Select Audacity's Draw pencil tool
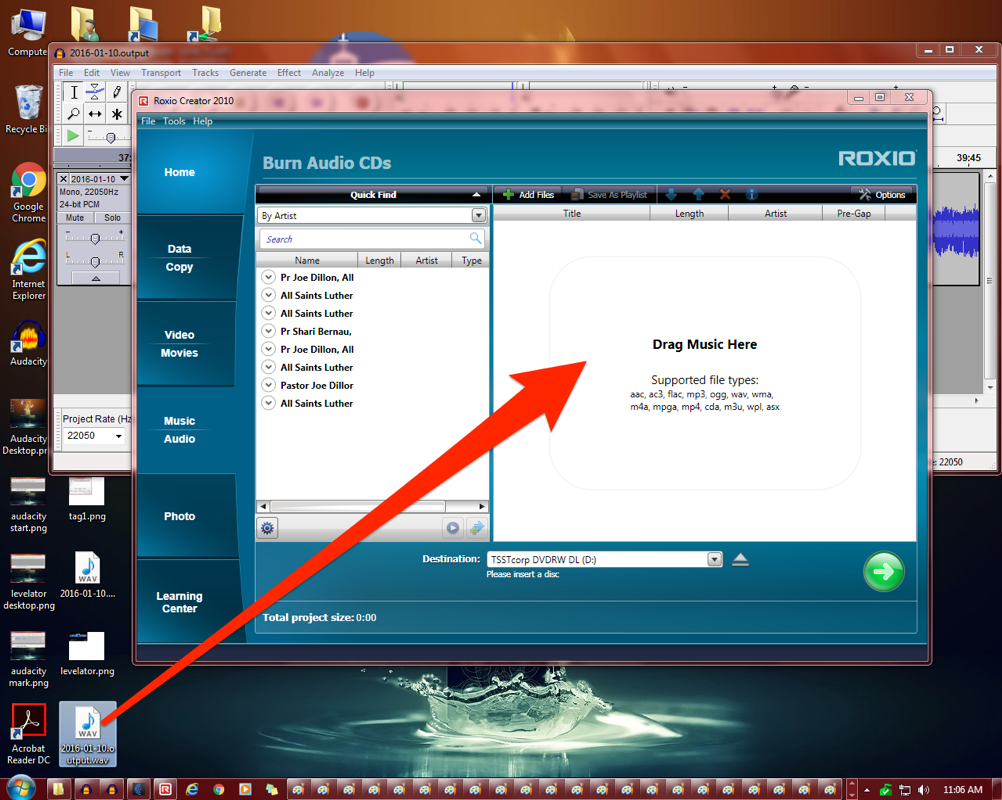The width and height of the screenshot is (1002, 800). 116,92
